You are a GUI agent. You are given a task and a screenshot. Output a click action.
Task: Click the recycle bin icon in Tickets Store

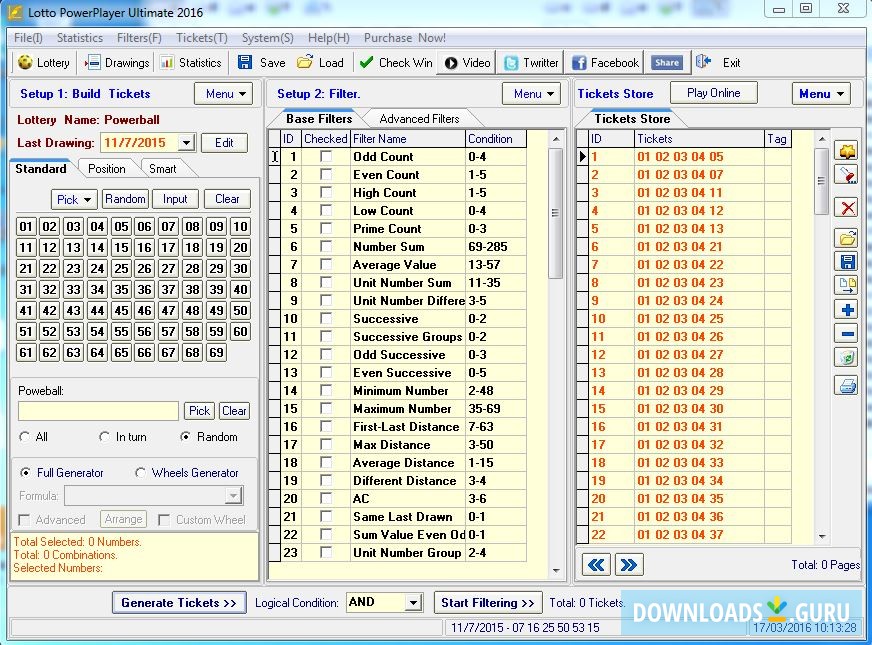[x=846, y=357]
